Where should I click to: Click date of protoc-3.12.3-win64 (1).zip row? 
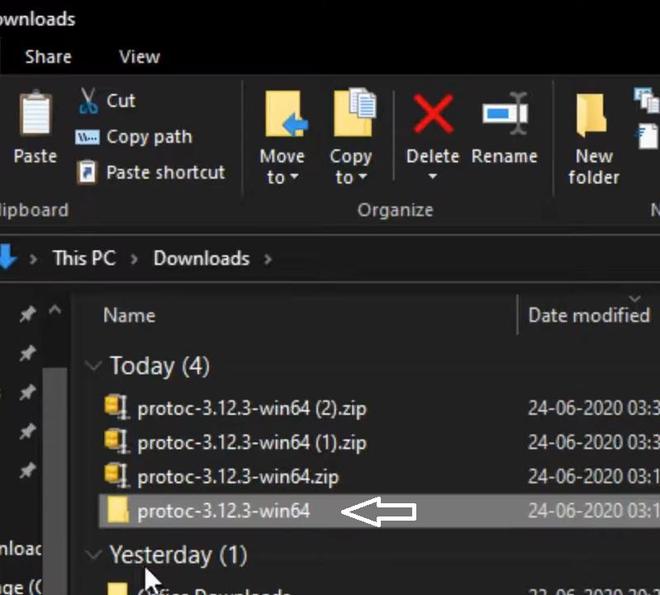pos(593,442)
